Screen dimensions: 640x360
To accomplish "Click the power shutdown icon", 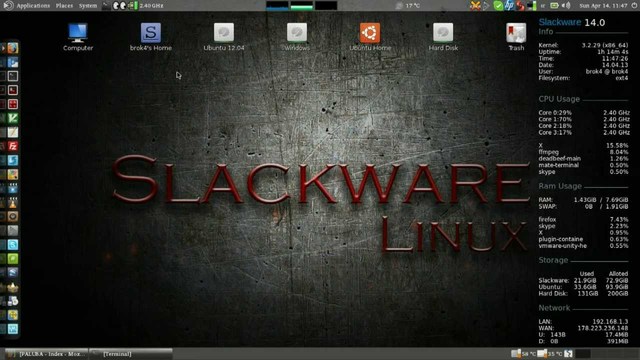I will click(x=634, y=6).
